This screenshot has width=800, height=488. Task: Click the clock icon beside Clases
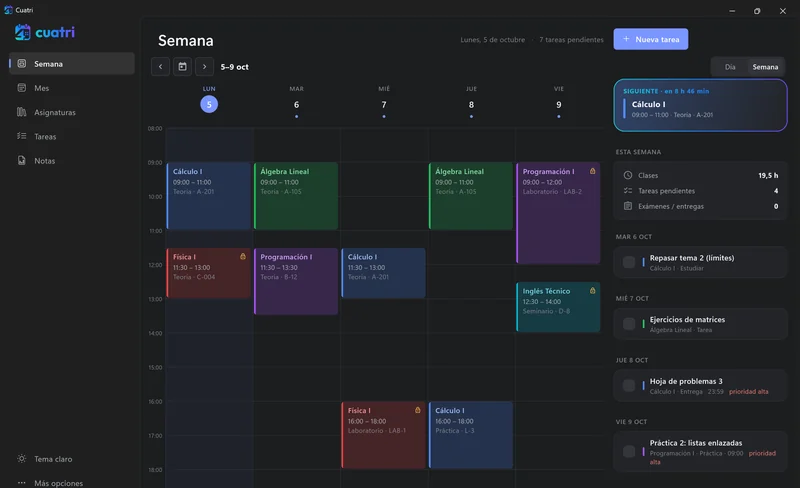point(628,175)
